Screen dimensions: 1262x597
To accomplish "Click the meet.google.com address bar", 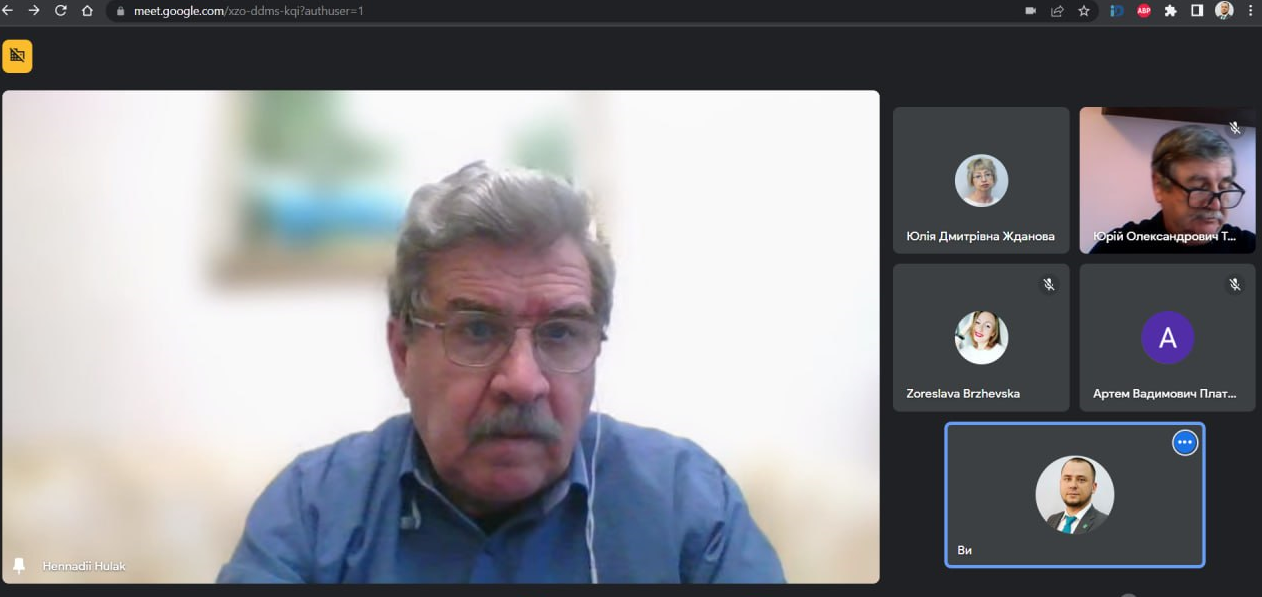I will 500,11.
